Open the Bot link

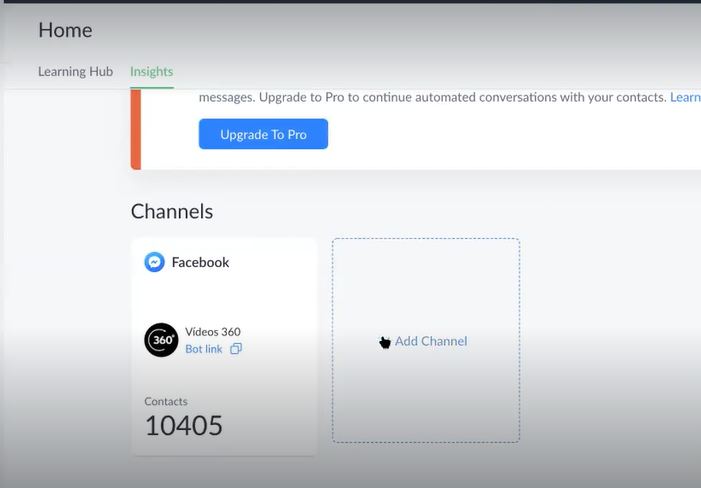click(203, 349)
